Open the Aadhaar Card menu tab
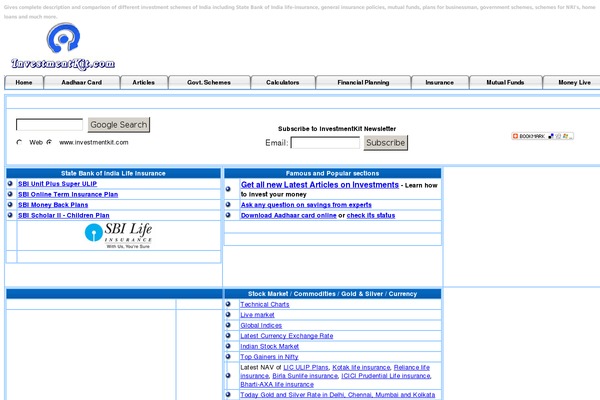Screen dimensions: 600x400 click(82, 82)
